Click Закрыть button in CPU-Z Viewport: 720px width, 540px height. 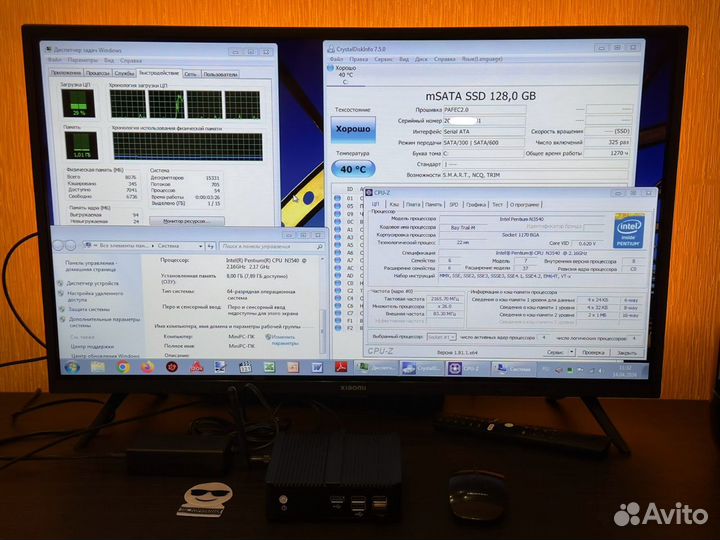tap(627, 352)
